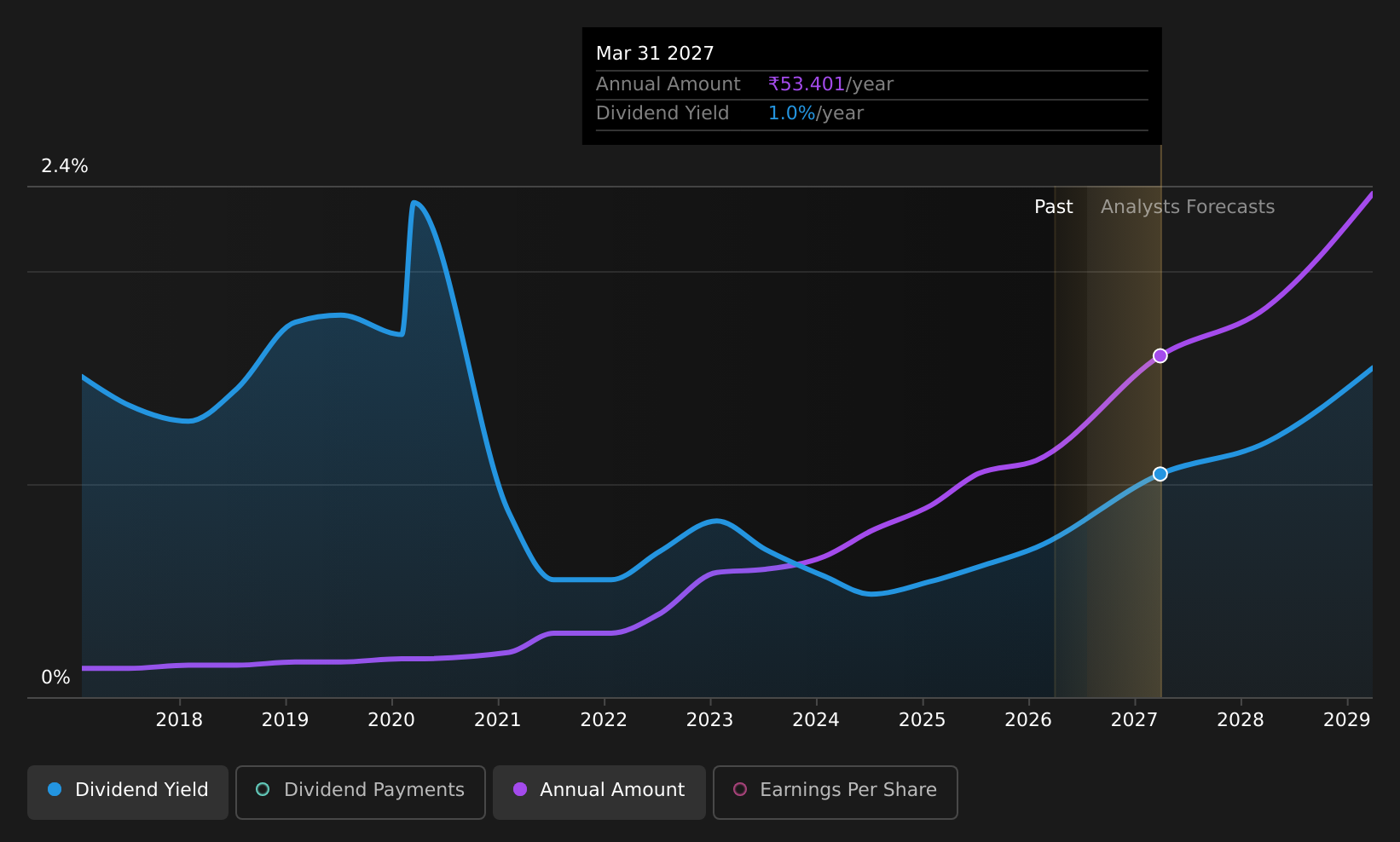
Task: Click the 2026 x-axis label
Action: (x=1028, y=720)
